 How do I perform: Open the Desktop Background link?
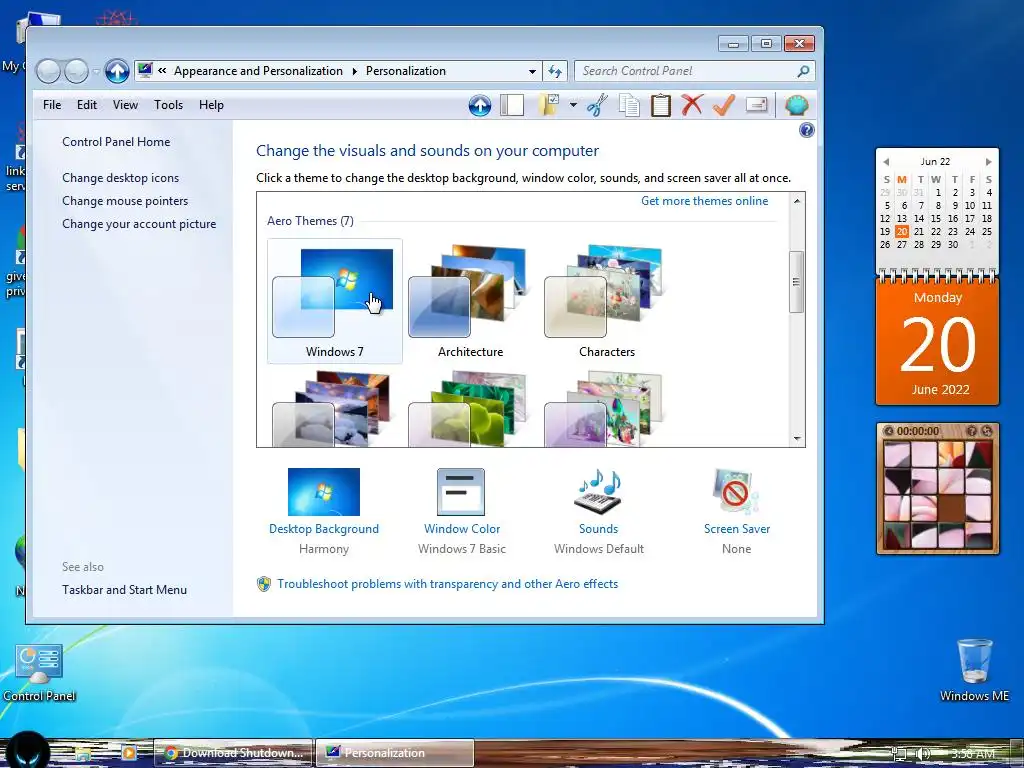tap(324, 529)
